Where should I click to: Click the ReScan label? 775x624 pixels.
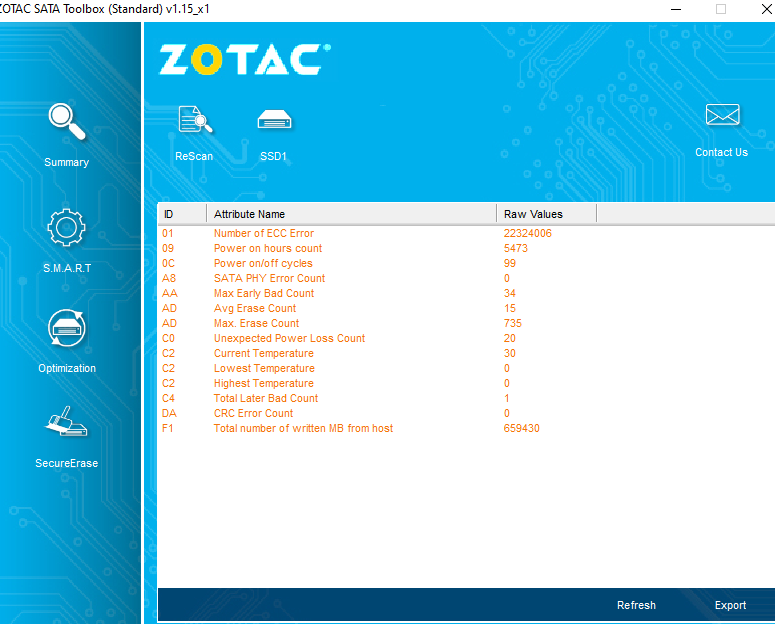194,156
